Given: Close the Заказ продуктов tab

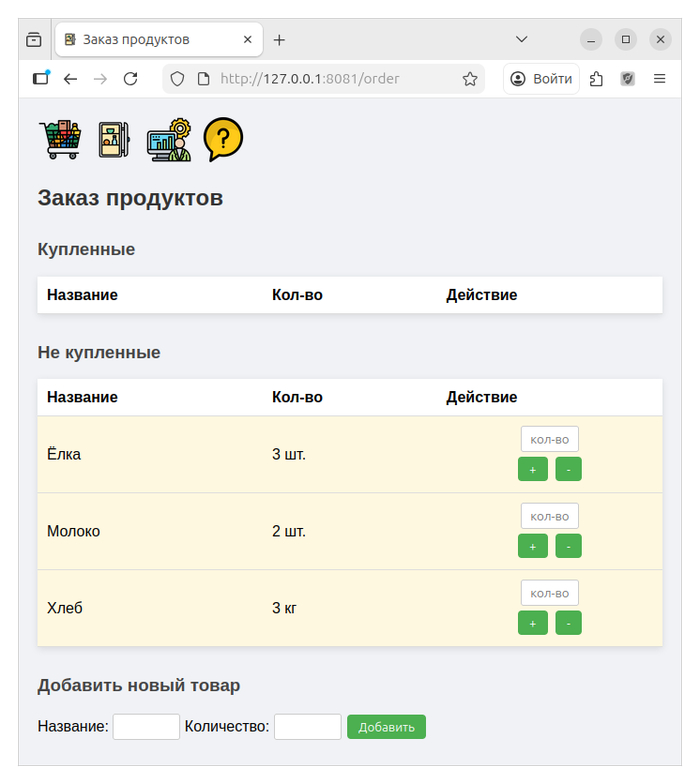Looking at the screenshot, I should click(x=248, y=40).
